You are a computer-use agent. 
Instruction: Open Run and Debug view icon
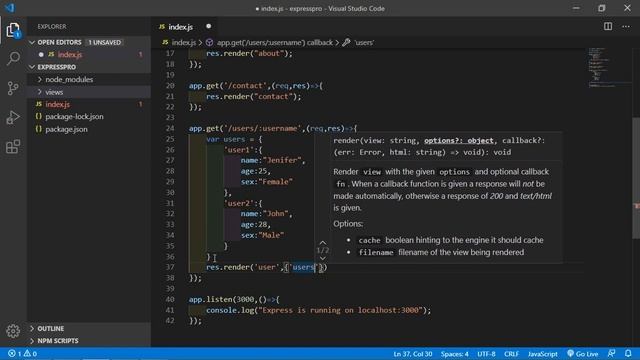[x=13, y=118]
